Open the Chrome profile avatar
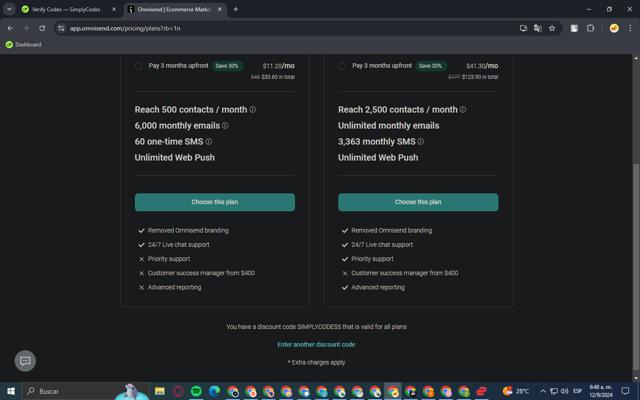The height and width of the screenshot is (400, 640). pyautogui.click(x=614, y=28)
